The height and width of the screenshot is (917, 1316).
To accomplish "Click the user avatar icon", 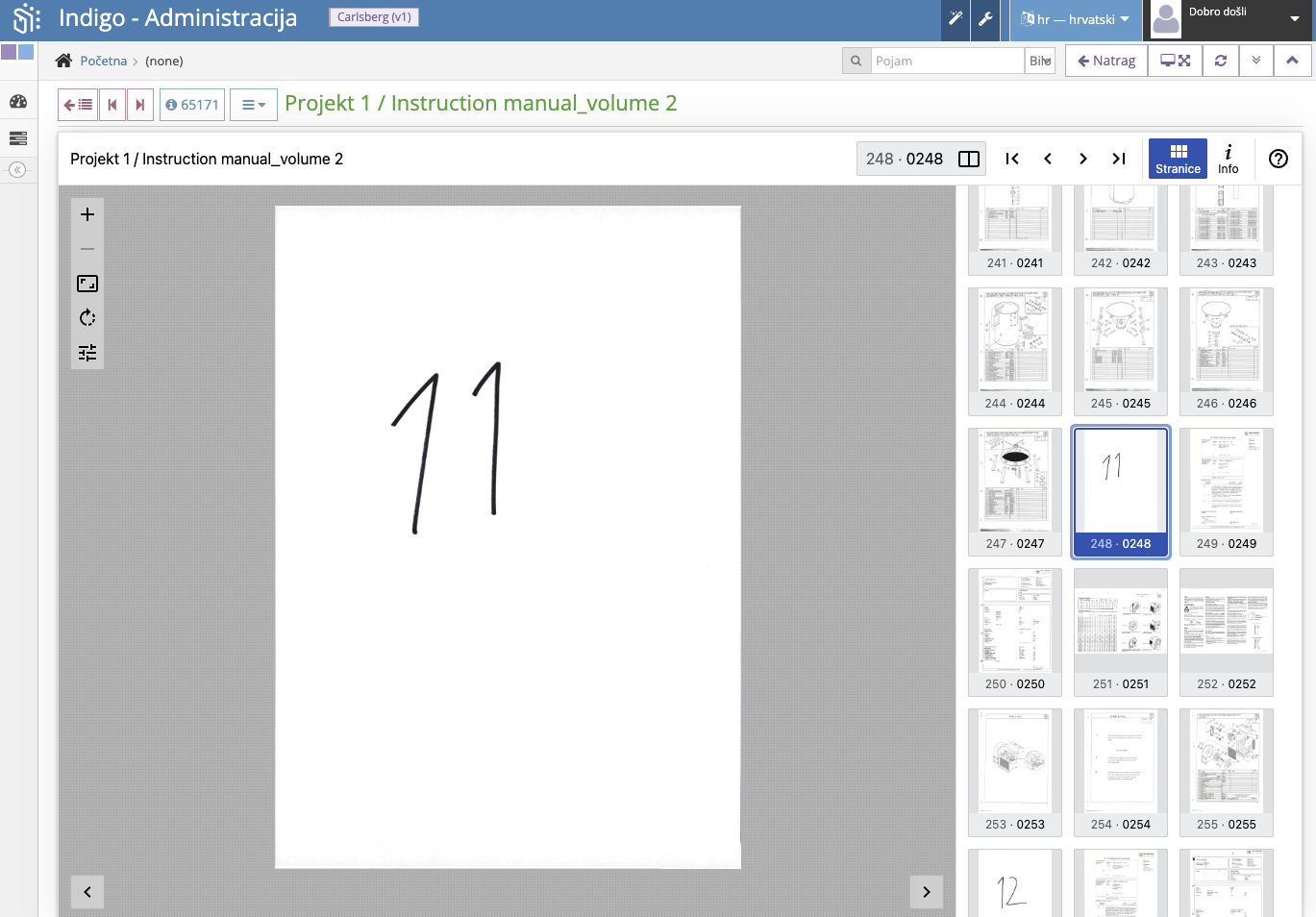I will [x=1165, y=19].
